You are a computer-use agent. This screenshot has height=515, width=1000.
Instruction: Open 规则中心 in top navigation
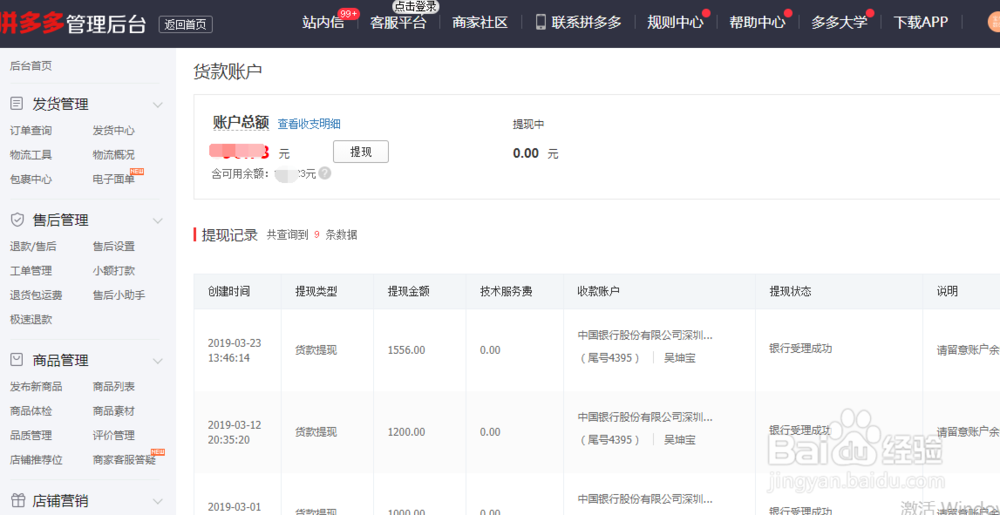click(675, 22)
